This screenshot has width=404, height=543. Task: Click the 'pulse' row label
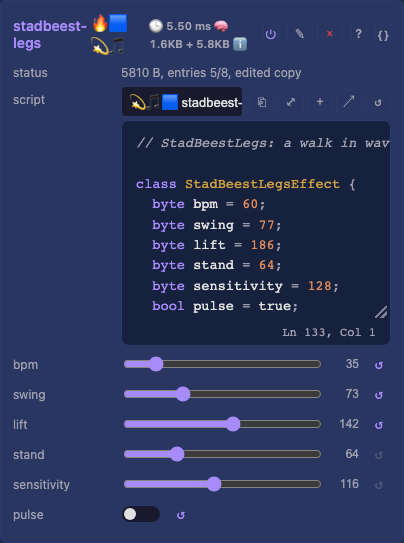click(x=28, y=515)
